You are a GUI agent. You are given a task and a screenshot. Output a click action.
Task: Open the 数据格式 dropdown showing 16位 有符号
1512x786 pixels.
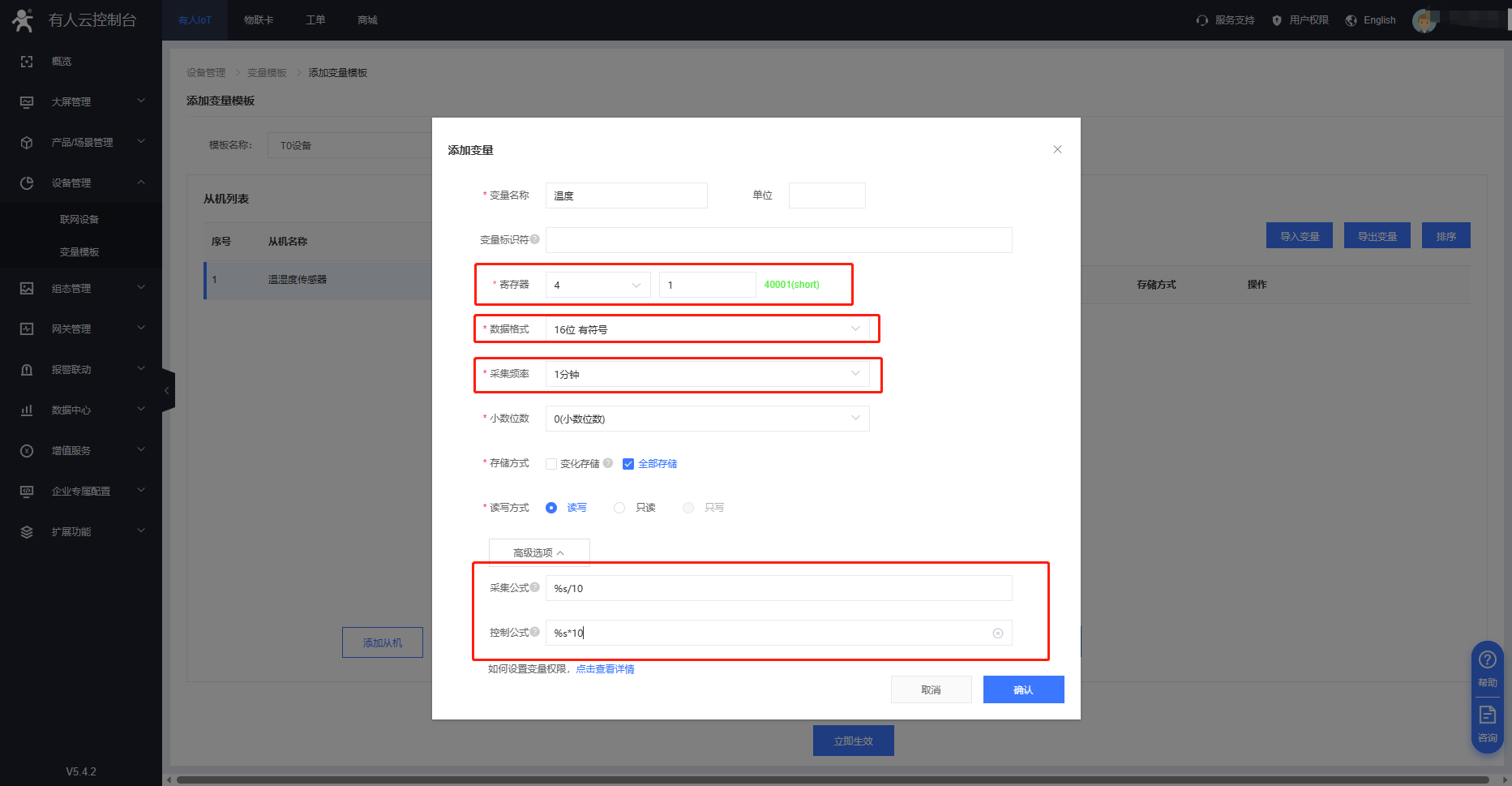706,329
